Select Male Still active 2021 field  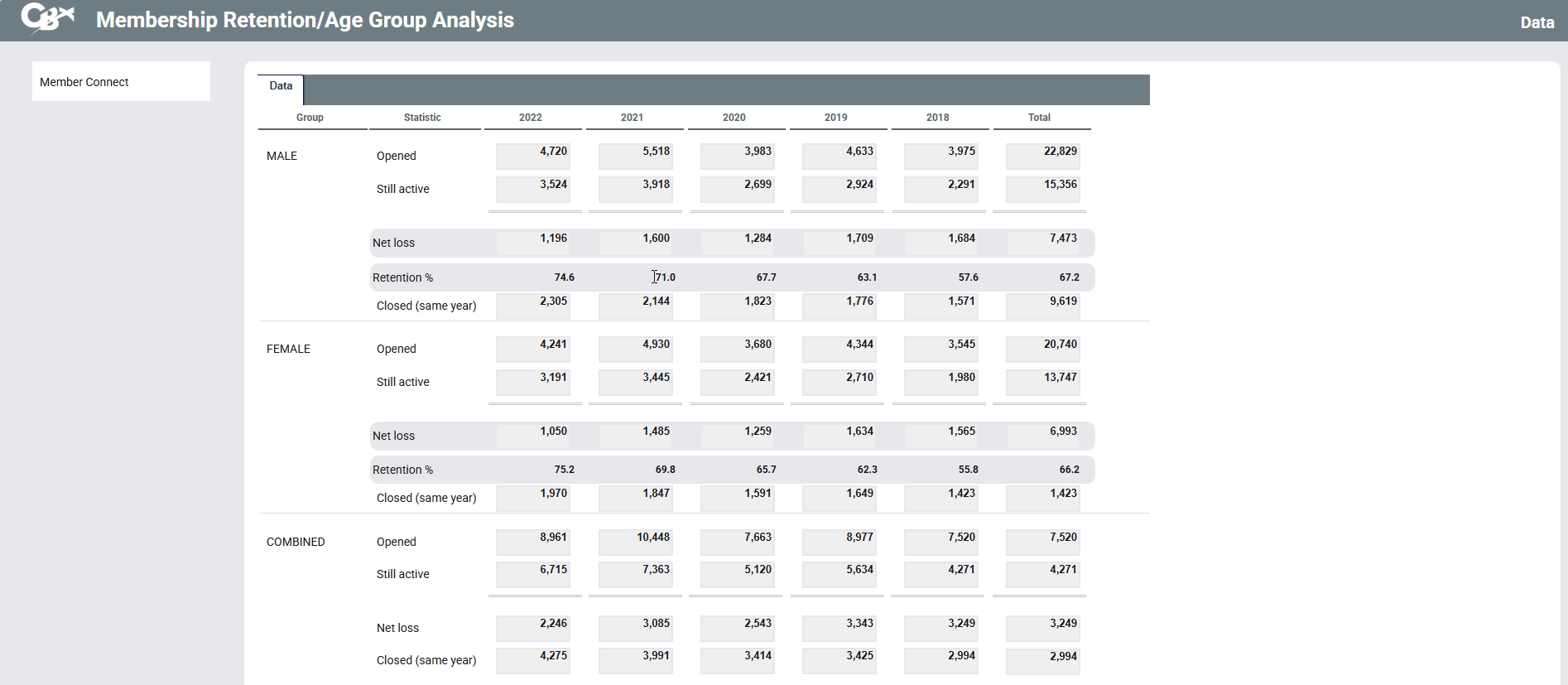tap(635, 188)
